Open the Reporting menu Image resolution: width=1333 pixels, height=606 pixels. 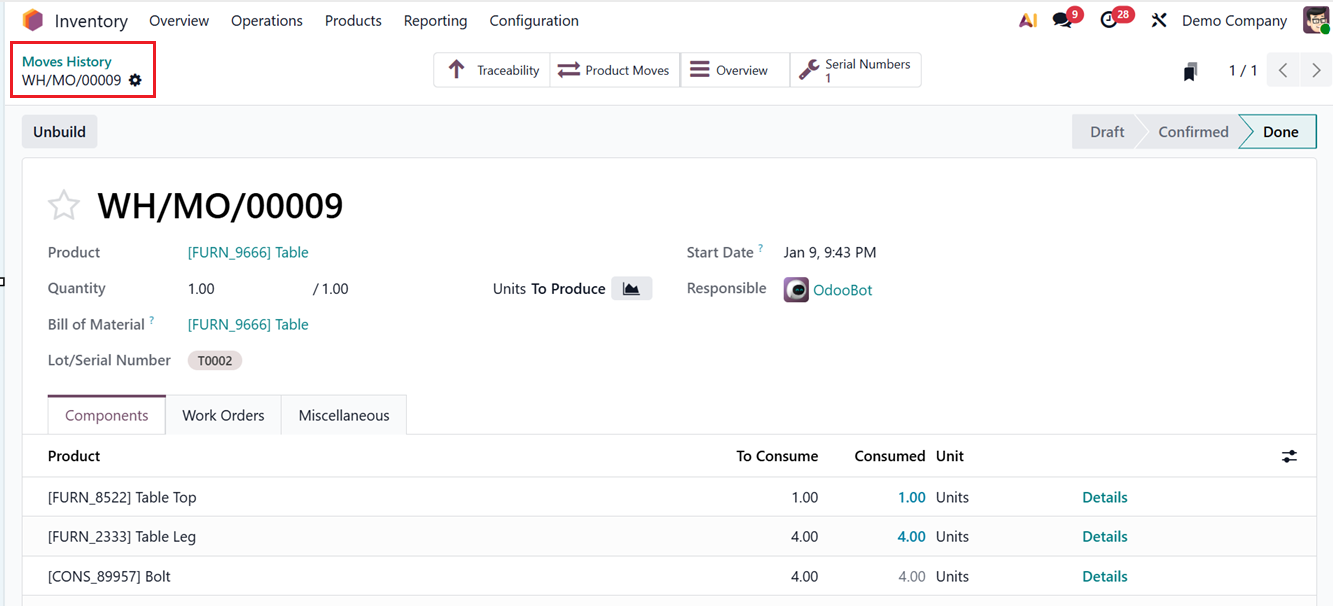(x=435, y=20)
